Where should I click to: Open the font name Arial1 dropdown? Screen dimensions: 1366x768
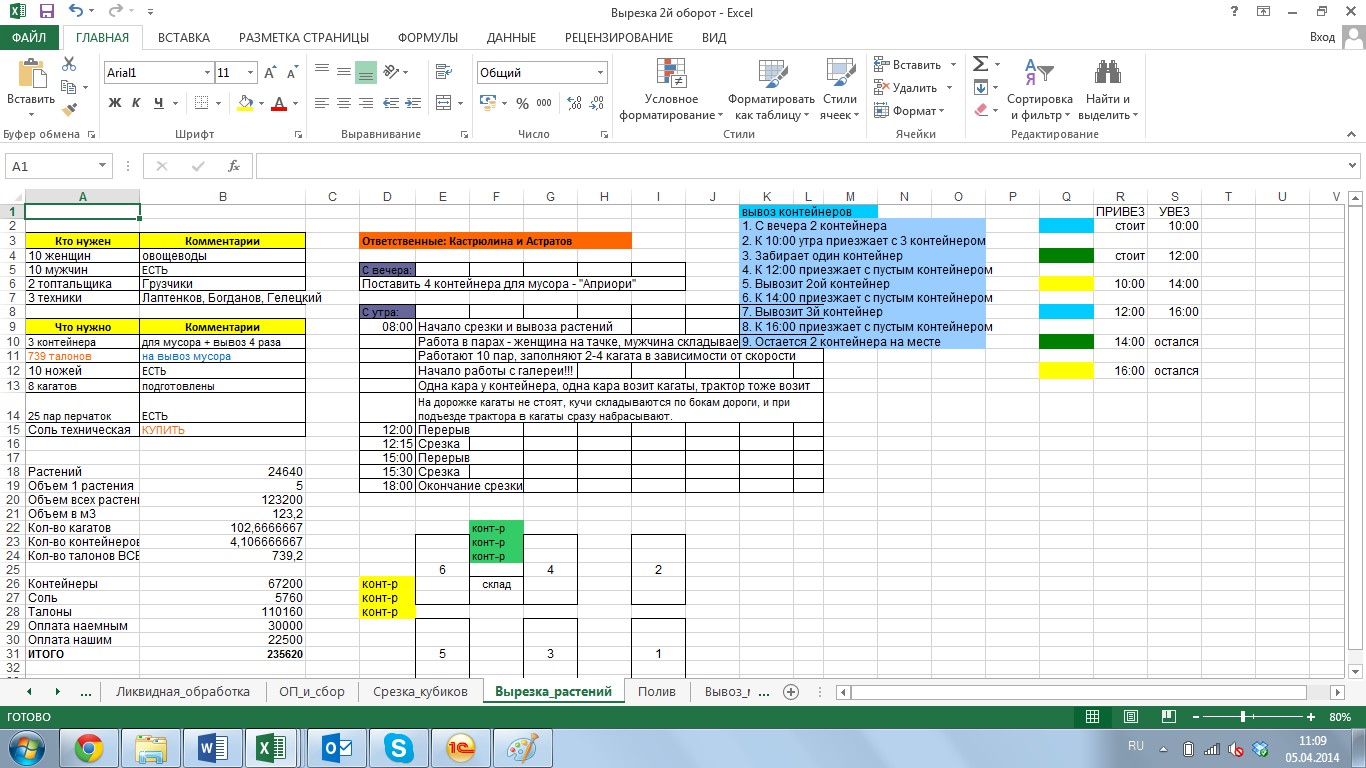[x=208, y=73]
